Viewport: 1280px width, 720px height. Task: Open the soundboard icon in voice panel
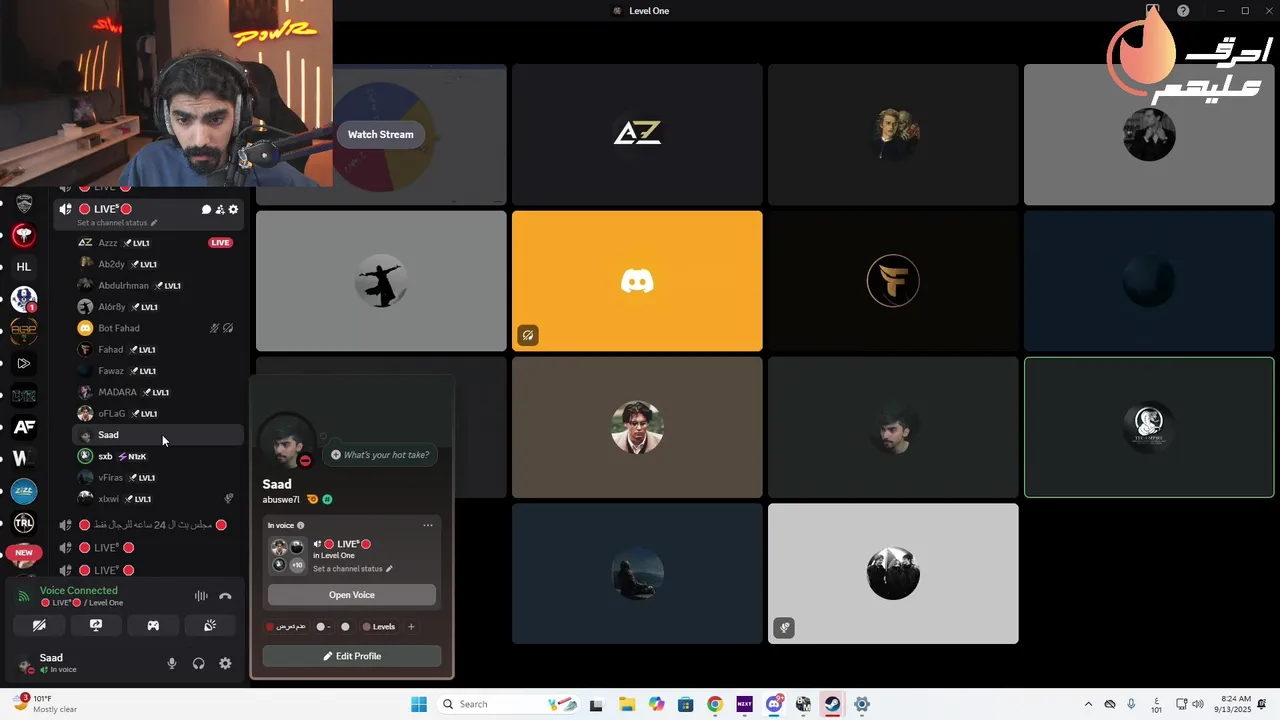210,625
